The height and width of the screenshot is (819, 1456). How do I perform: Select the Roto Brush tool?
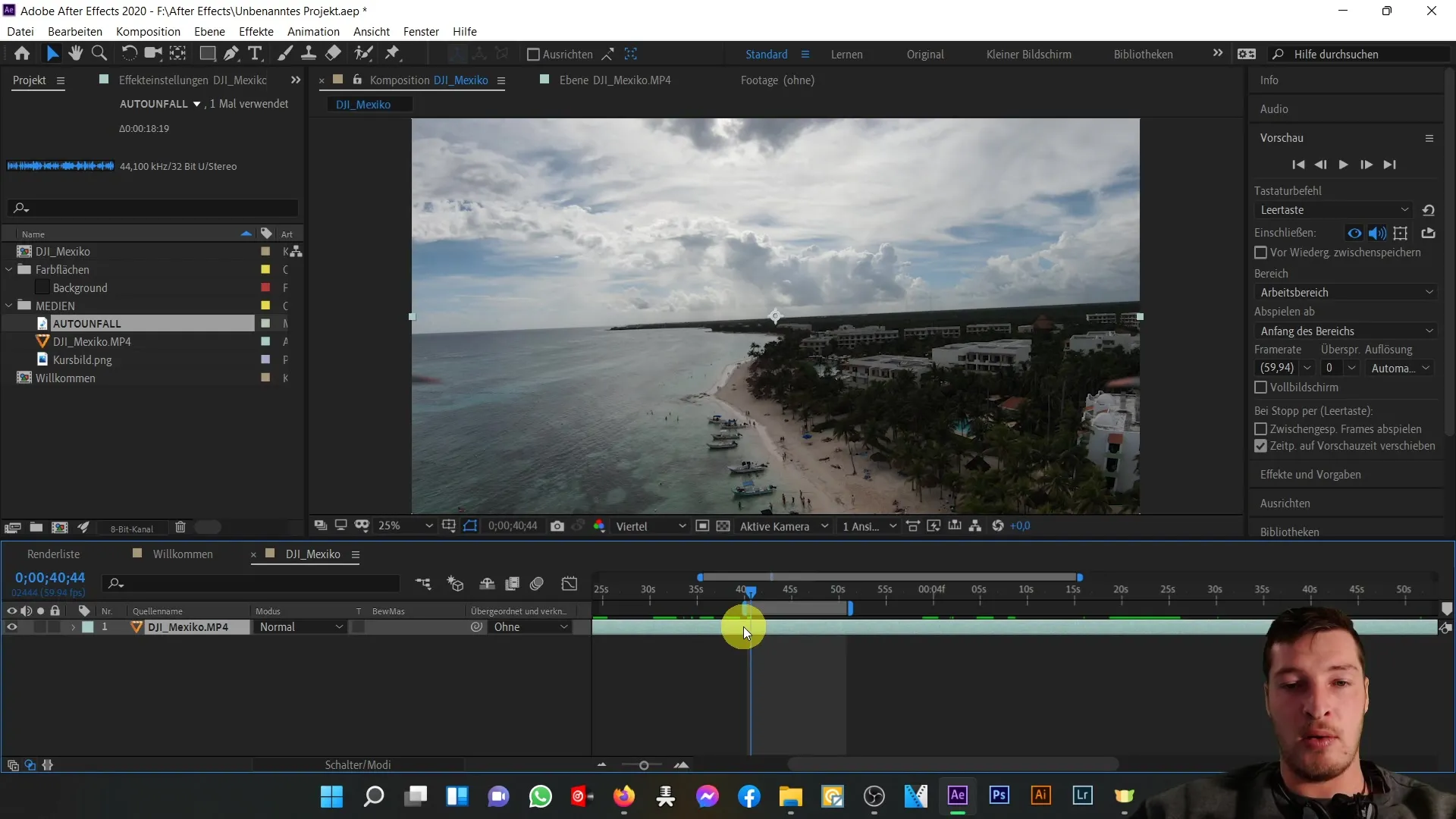tap(363, 53)
